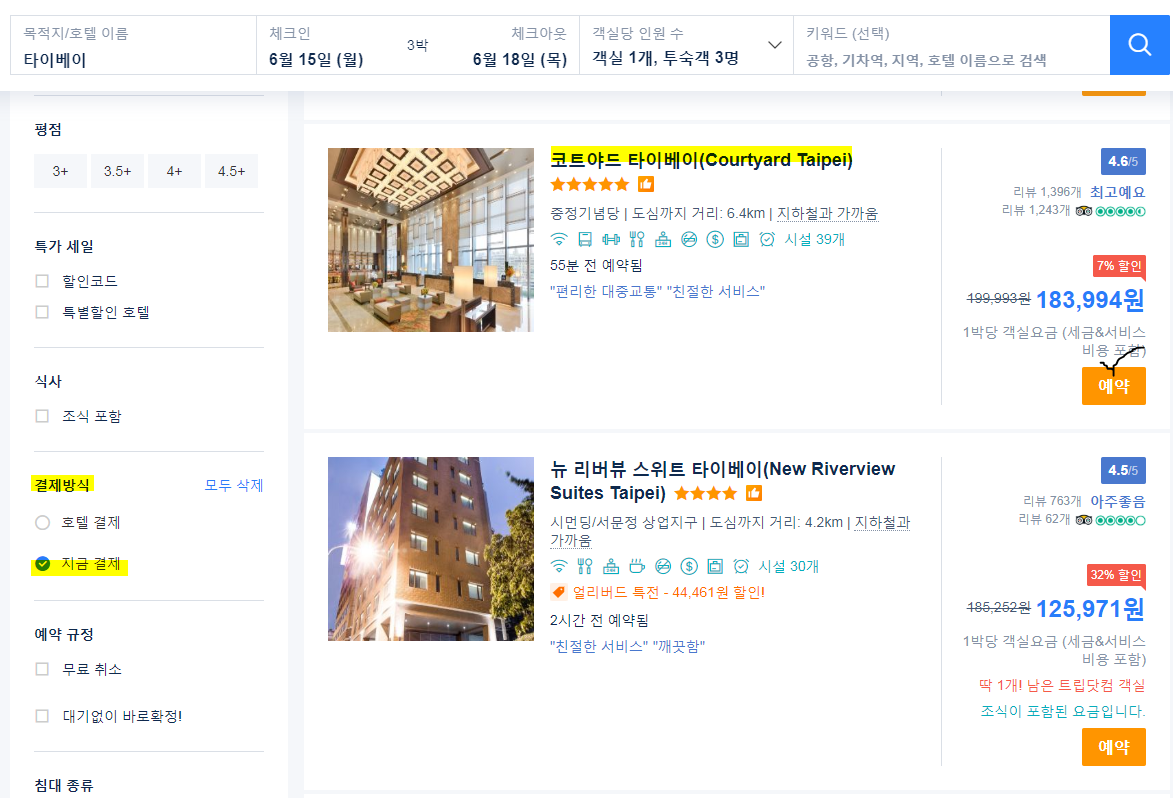Click 얼리버드 특전 - 44,461원 할인! text
The height and width of the screenshot is (798, 1173).
[669, 592]
